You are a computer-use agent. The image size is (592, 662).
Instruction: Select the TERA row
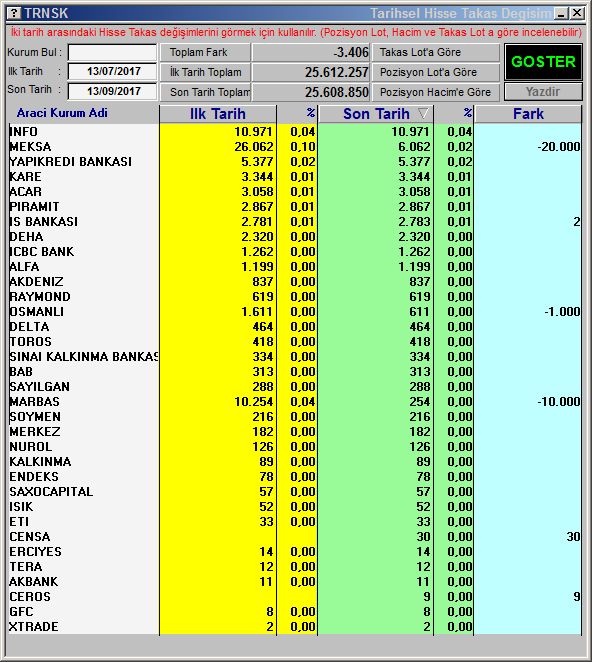tap(295, 567)
